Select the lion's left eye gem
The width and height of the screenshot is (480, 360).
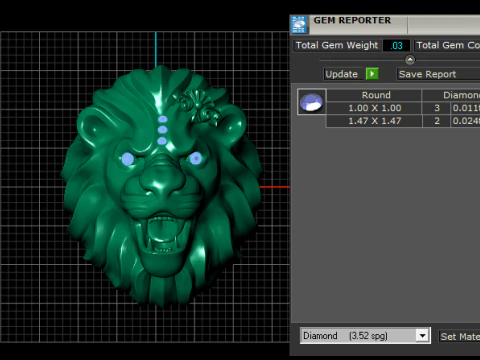(x=128, y=159)
